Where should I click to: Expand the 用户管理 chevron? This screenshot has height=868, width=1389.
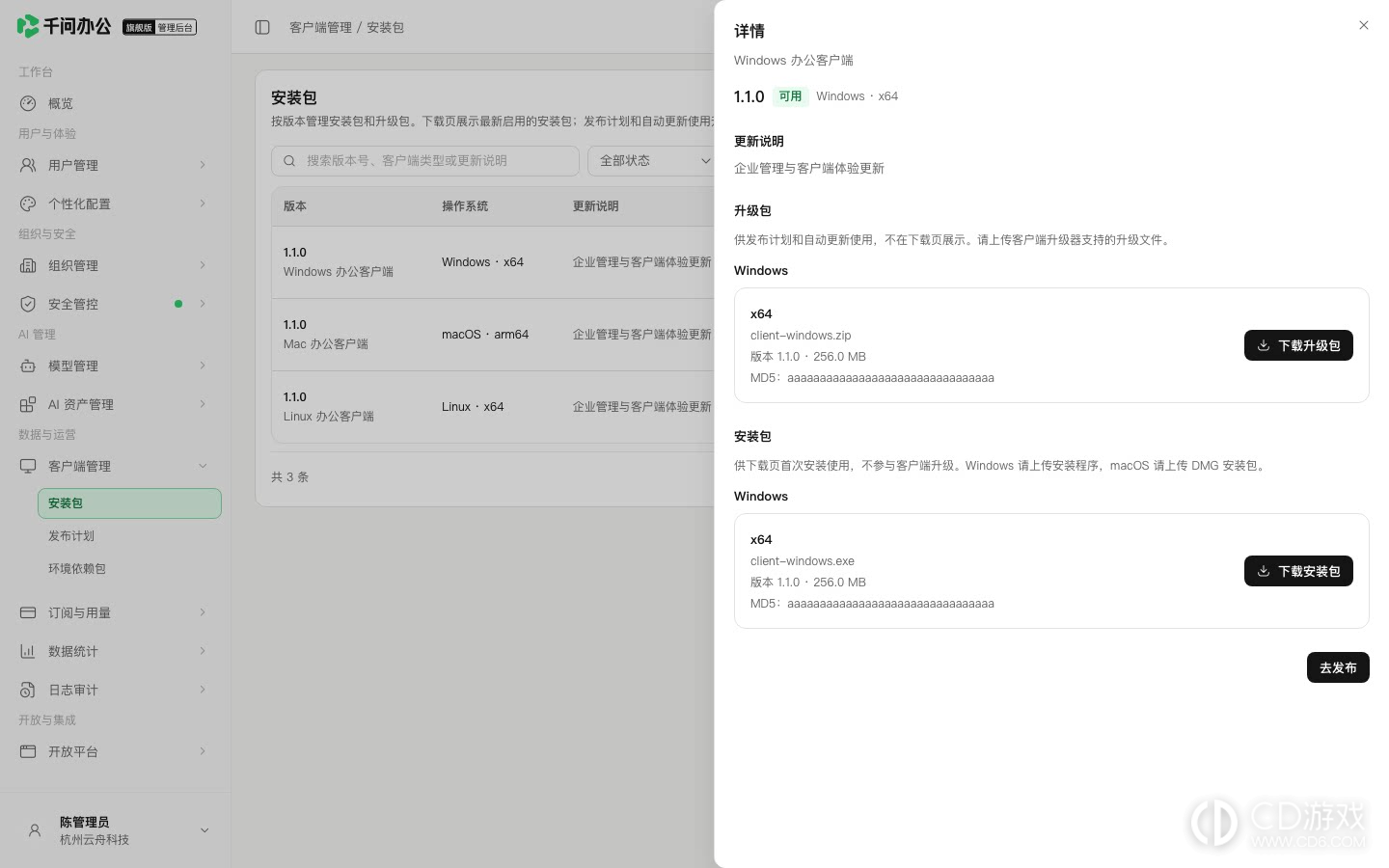203,165
